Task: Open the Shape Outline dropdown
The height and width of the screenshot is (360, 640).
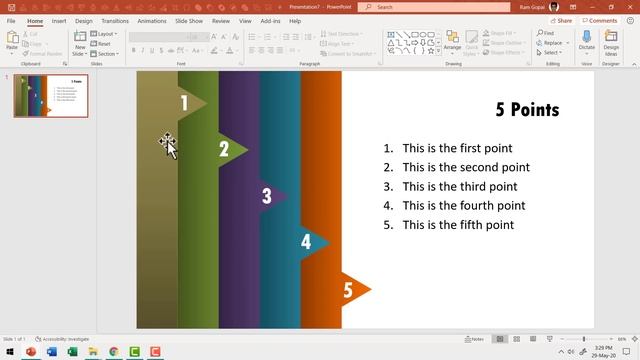Action: coord(504,43)
